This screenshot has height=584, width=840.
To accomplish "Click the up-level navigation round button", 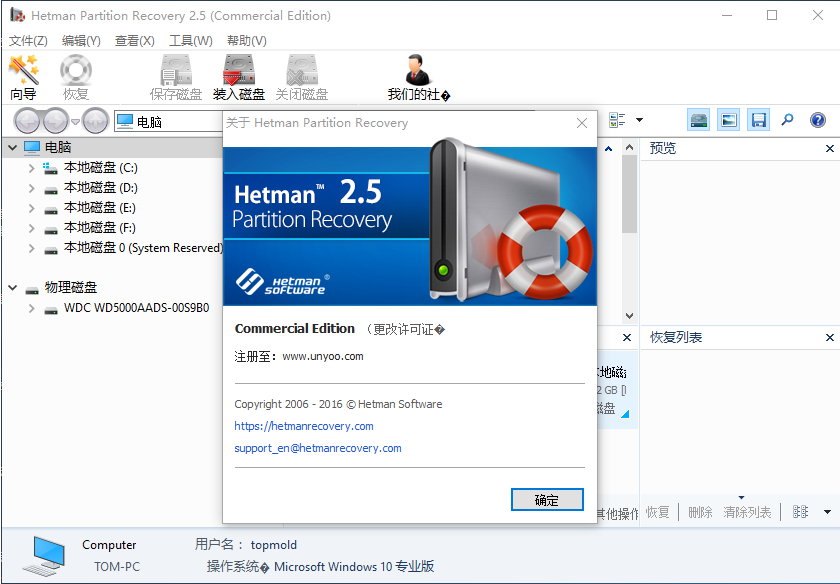I will pos(96,122).
